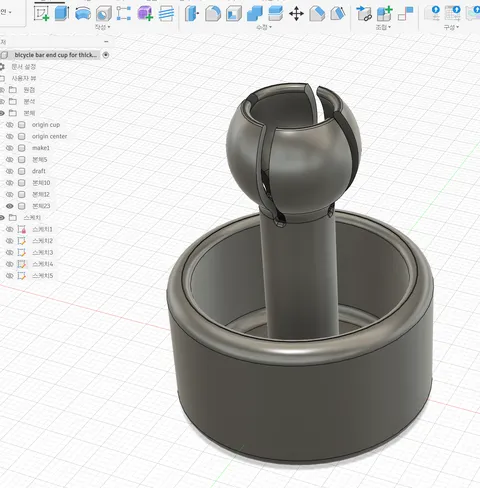Click the 스케치1 sketch icon
Viewport: 480px width, 488px height.
[x=22, y=229]
